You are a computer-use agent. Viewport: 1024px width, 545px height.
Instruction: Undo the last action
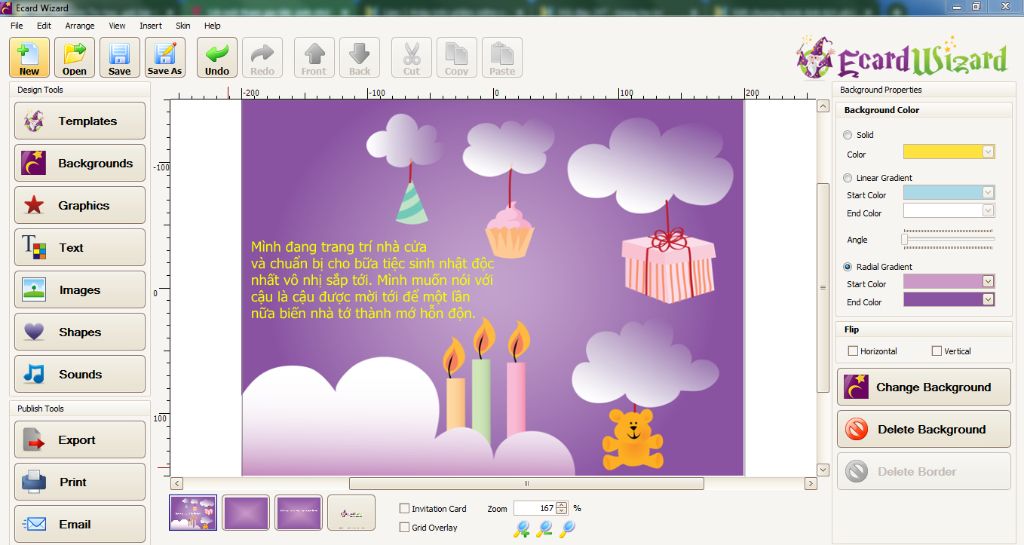pos(217,57)
